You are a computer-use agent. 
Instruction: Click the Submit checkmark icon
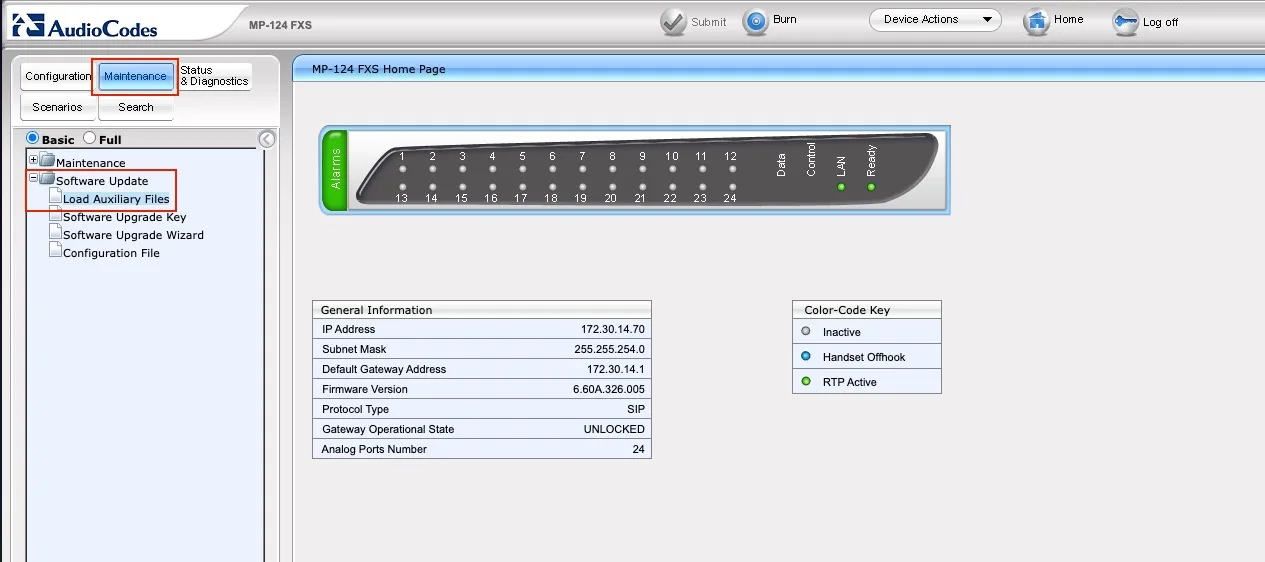(673, 22)
